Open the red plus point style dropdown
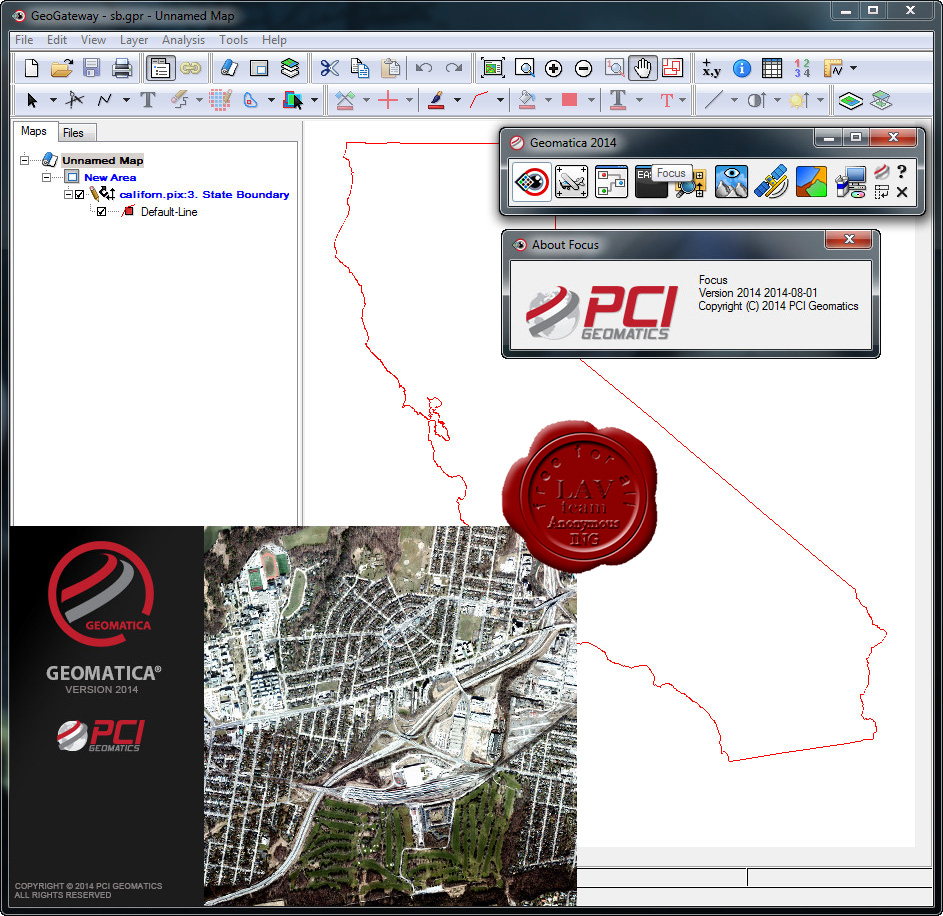Screen dimensions: 943x916 (x=409, y=100)
